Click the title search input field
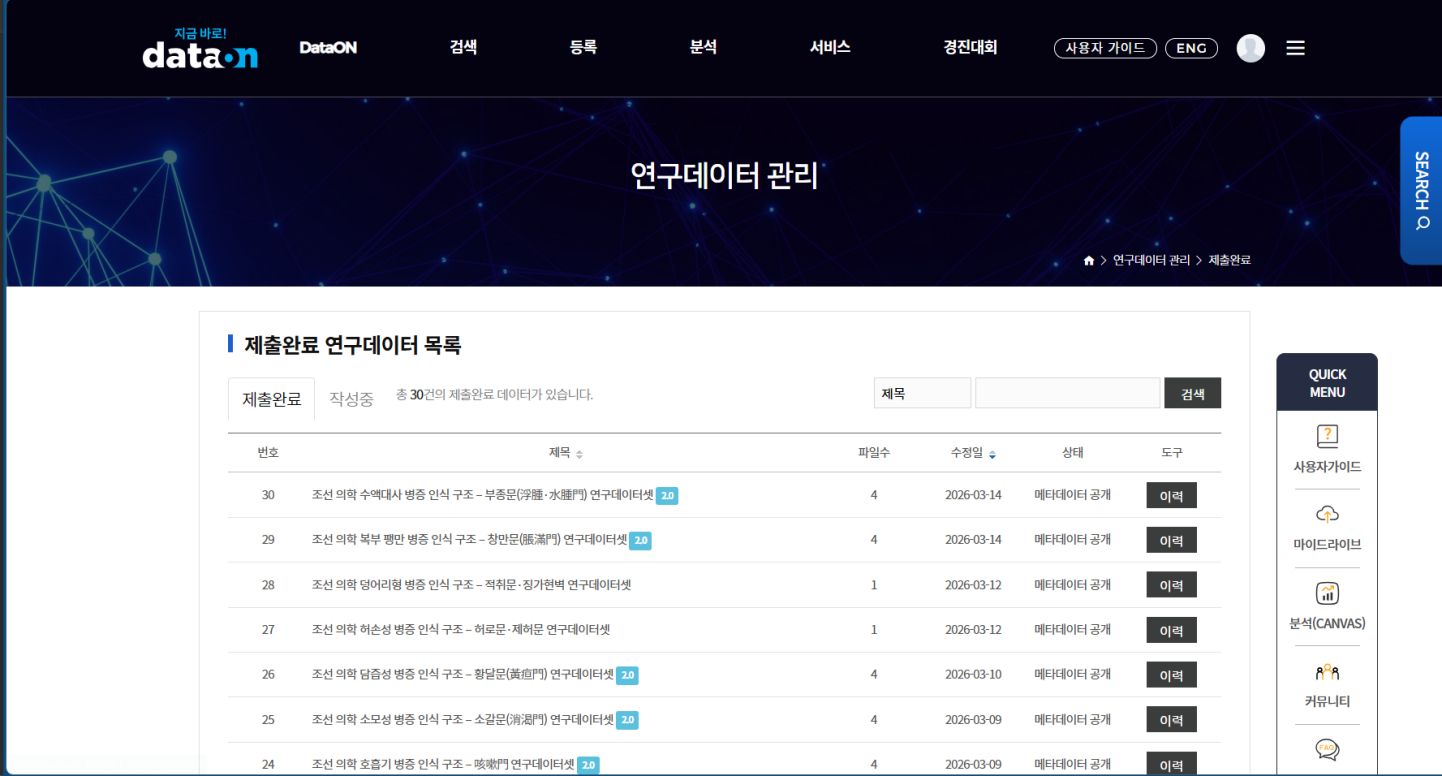The height and width of the screenshot is (776, 1442). click(x=1067, y=392)
